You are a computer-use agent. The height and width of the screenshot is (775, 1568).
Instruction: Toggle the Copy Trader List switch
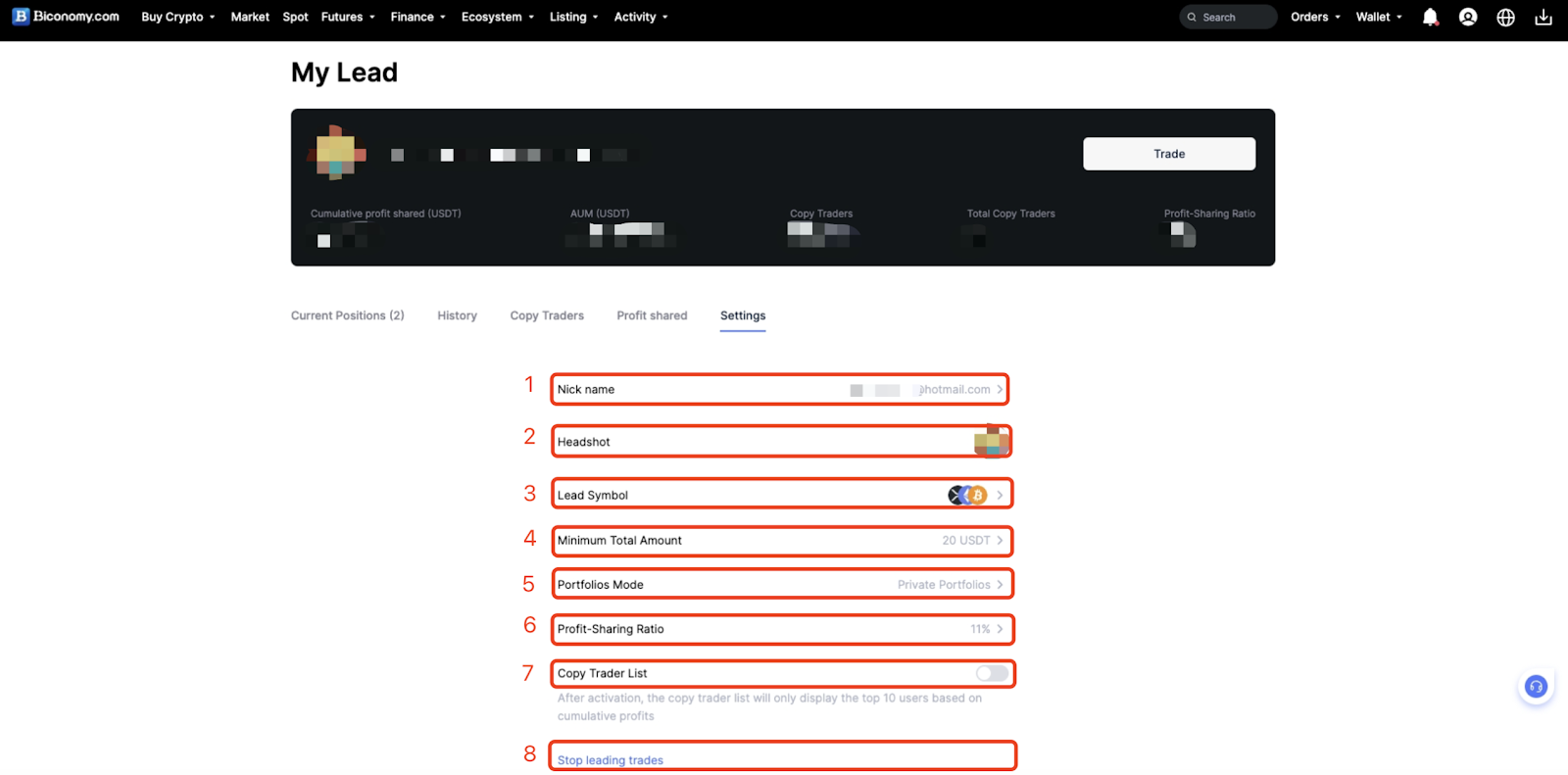click(x=992, y=673)
